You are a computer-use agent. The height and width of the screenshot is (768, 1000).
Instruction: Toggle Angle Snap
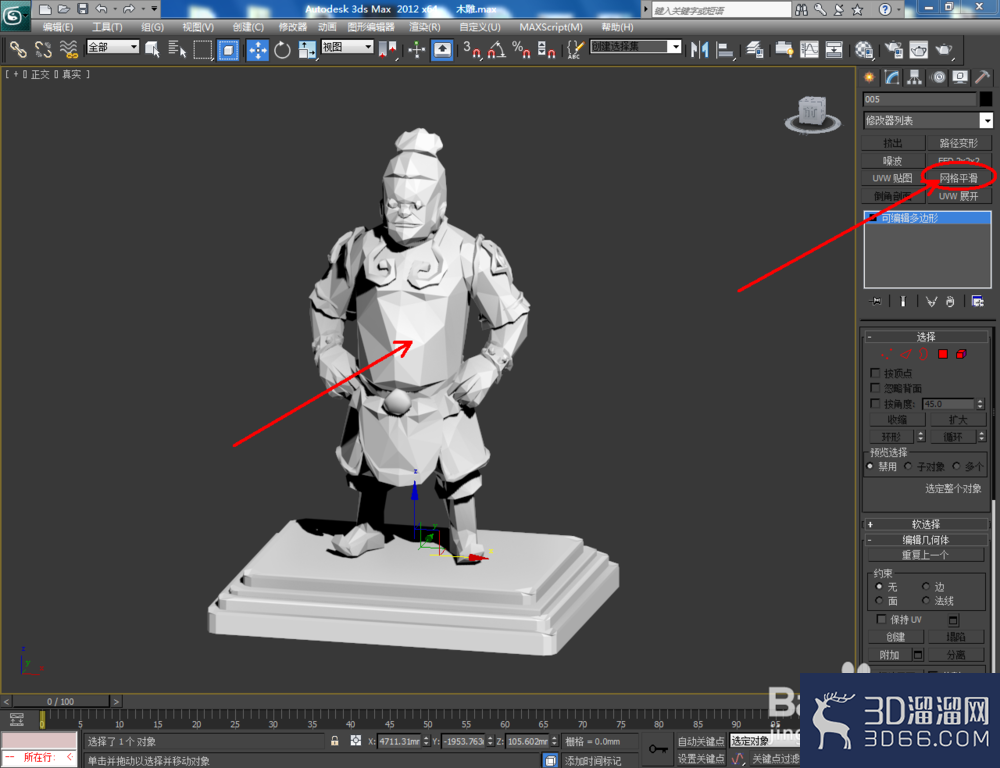tap(496, 49)
